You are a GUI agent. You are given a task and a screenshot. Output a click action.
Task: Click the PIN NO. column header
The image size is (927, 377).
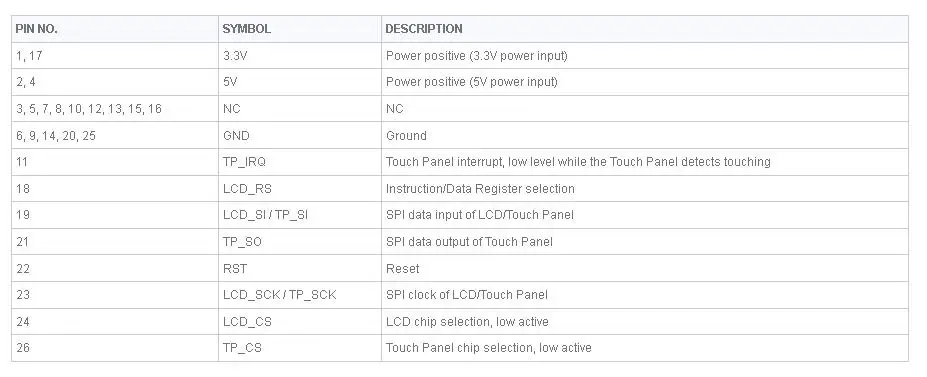click(115, 29)
